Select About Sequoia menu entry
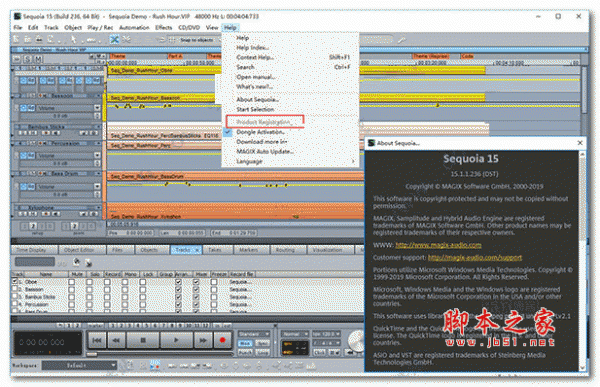 point(257,99)
